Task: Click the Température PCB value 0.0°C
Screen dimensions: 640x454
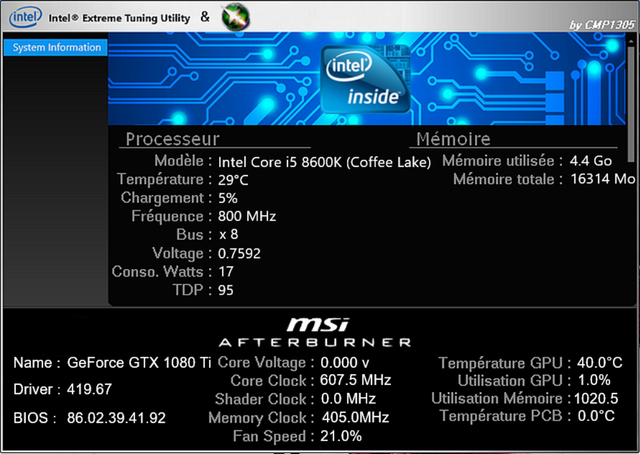Action: click(x=596, y=416)
